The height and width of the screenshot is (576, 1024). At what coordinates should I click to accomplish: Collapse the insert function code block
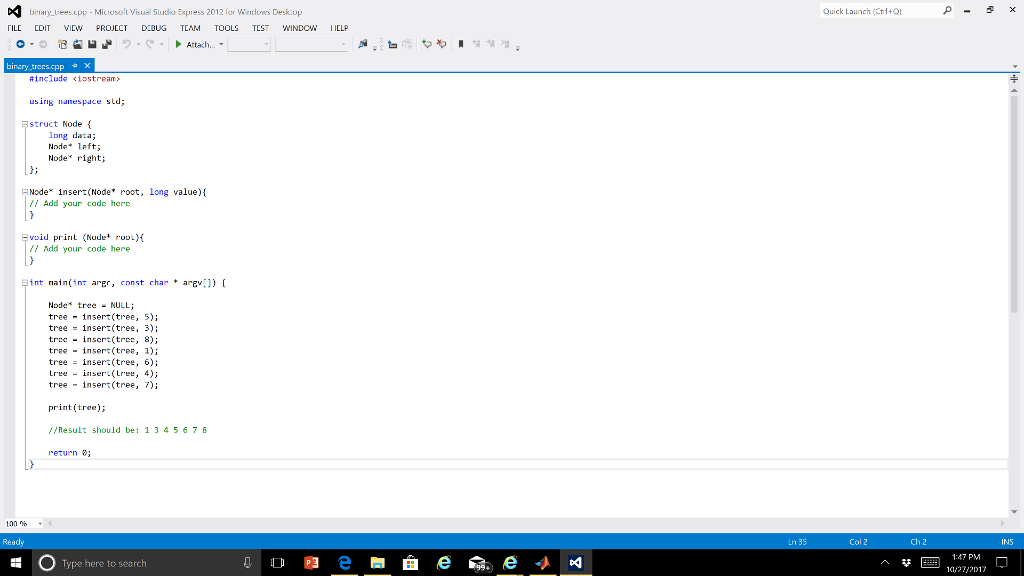click(25, 192)
